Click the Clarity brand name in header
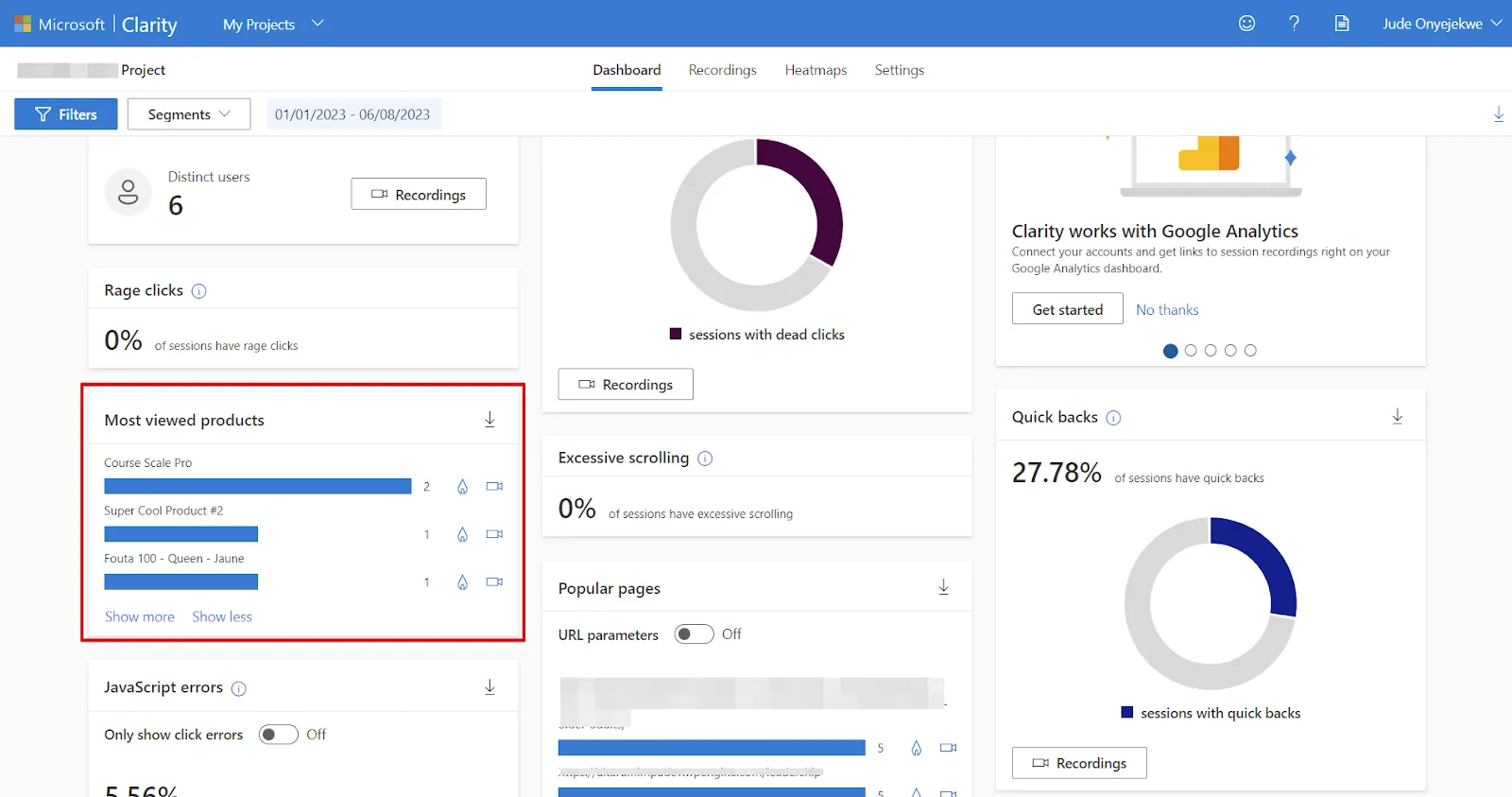The width and height of the screenshot is (1512, 797). coord(149,25)
